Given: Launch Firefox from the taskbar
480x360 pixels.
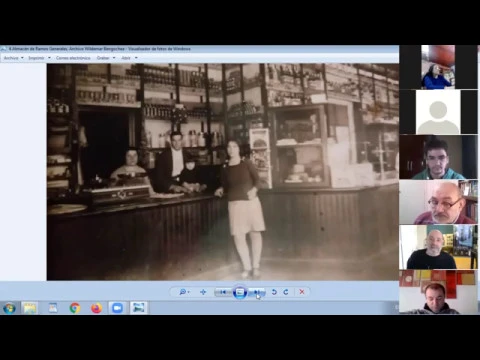Looking at the screenshot, I should 96,308.
